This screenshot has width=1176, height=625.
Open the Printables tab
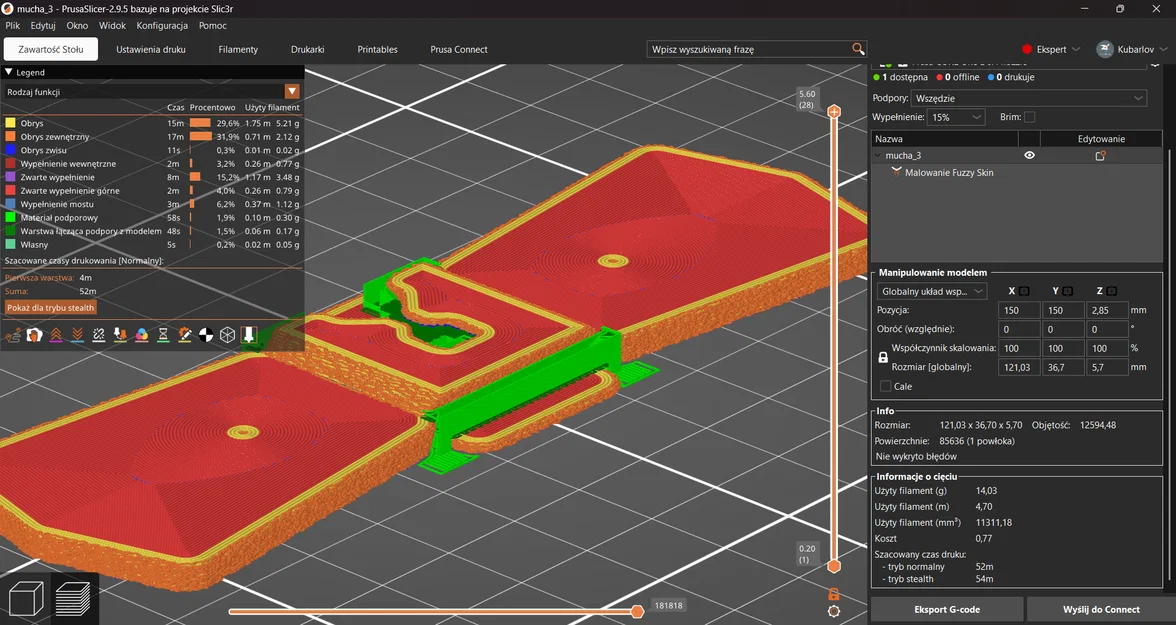point(377,49)
